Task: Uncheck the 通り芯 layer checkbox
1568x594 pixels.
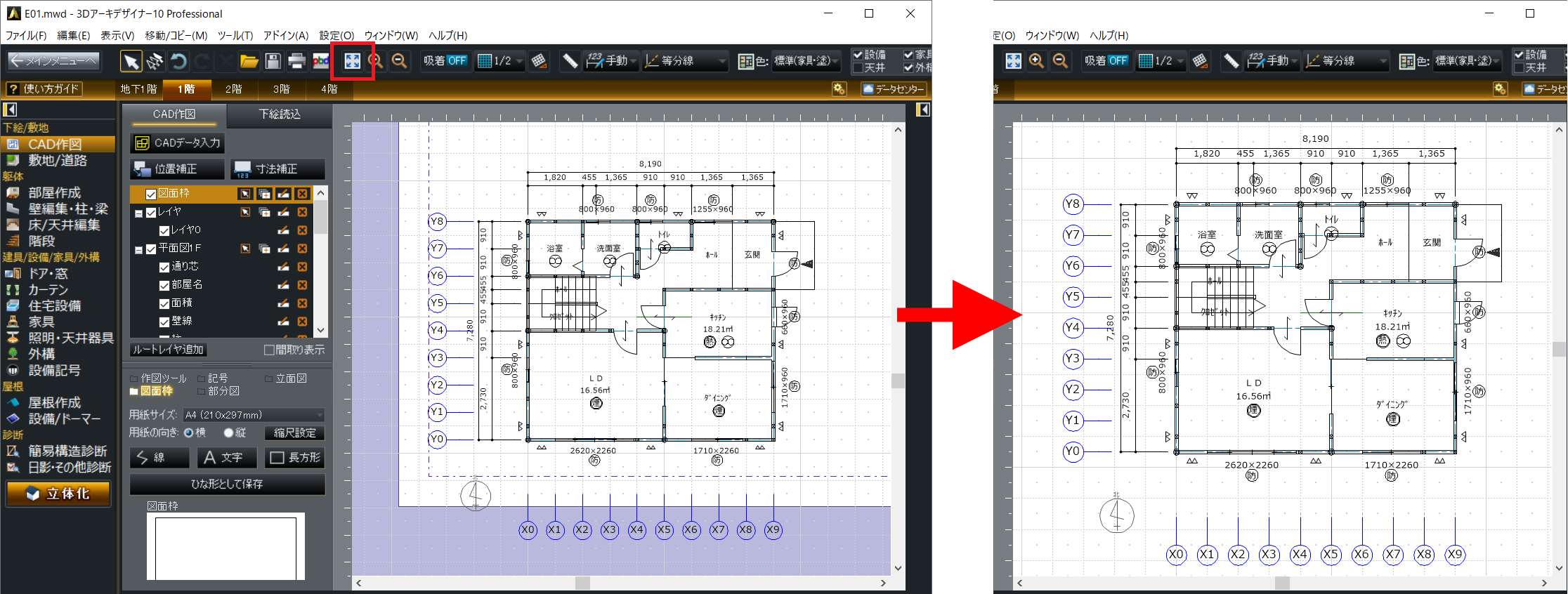Action: [164, 267]
